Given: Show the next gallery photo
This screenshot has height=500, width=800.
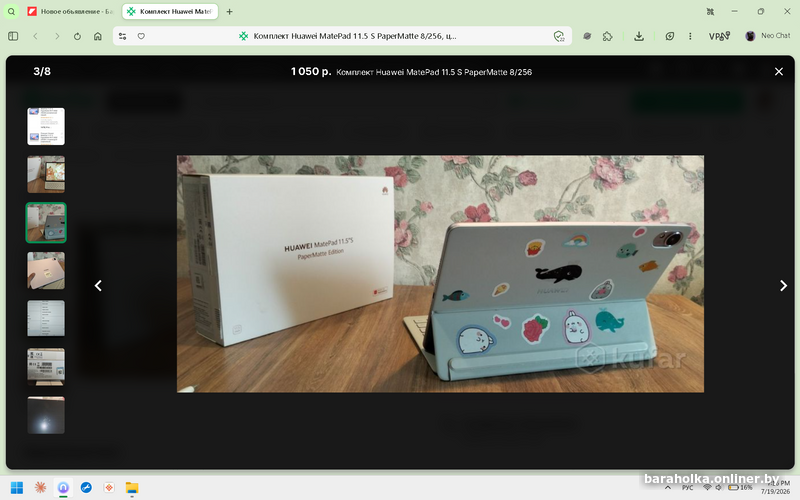Looking at the screenshot, I should pos(783,286).
